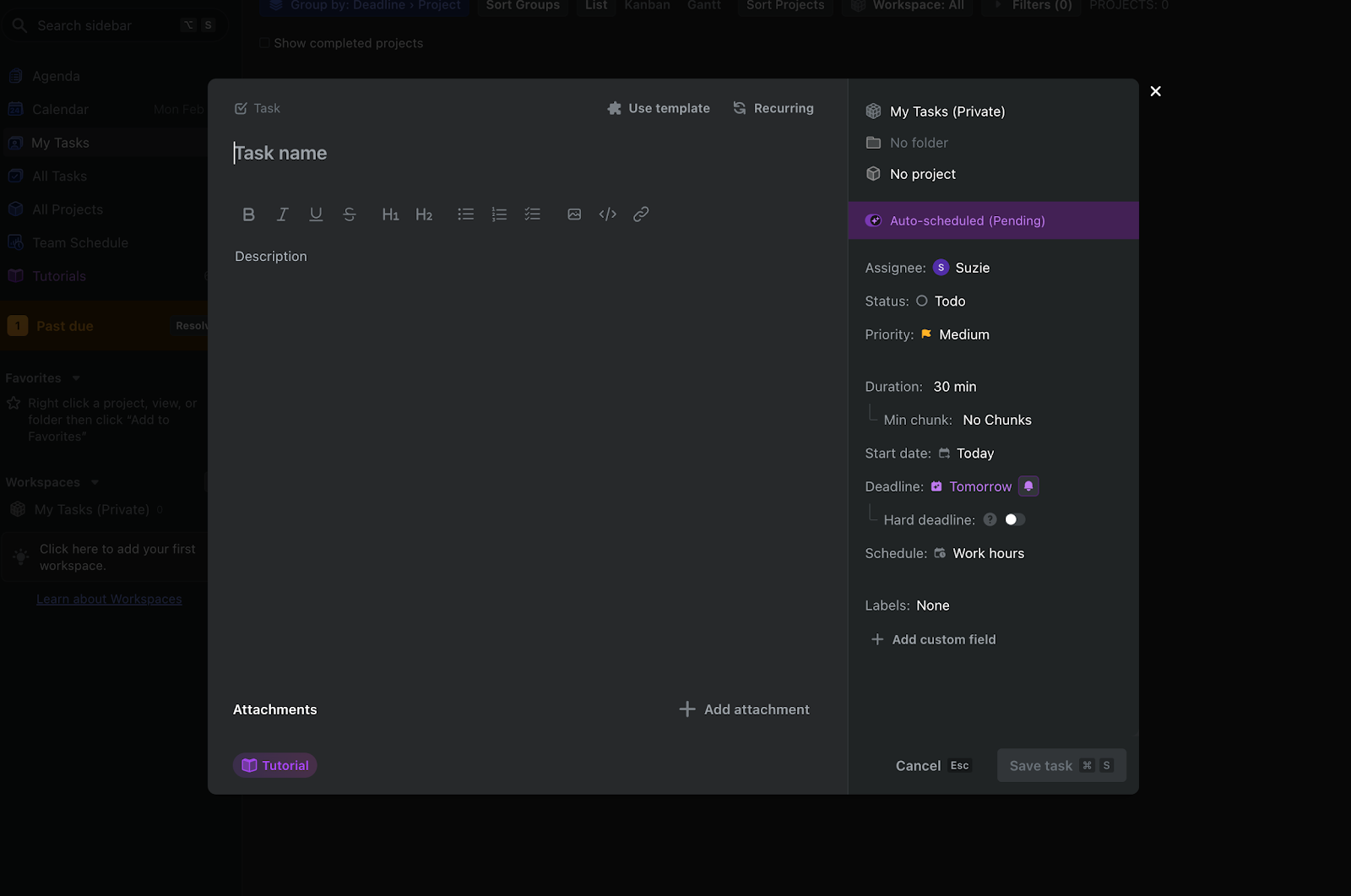Open the Tutorial pill button
The width and height of the screenshot is (1351, 896).
275,765
